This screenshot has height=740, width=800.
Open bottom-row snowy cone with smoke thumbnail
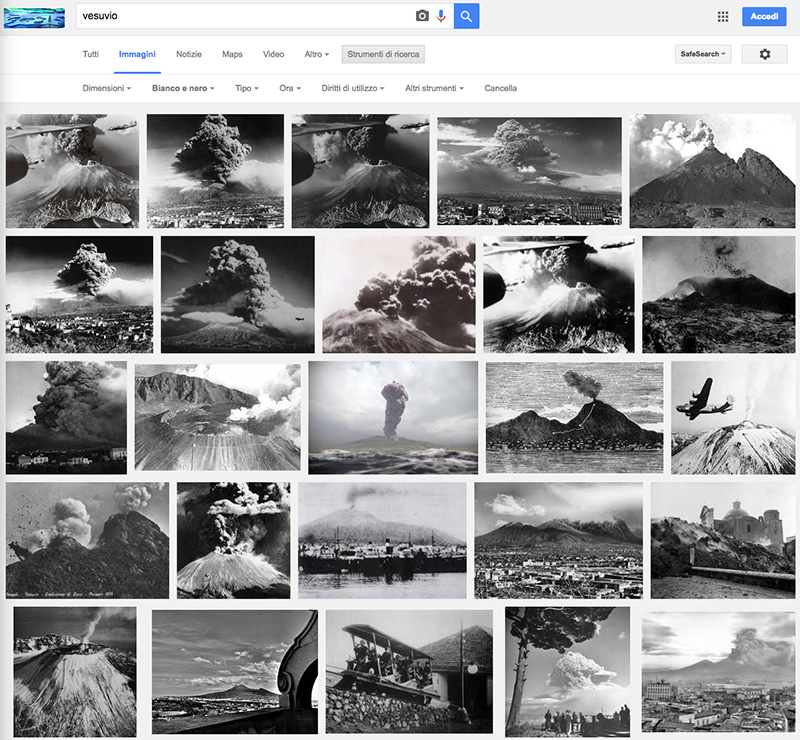pyautogui.click(x=75, y=671)
